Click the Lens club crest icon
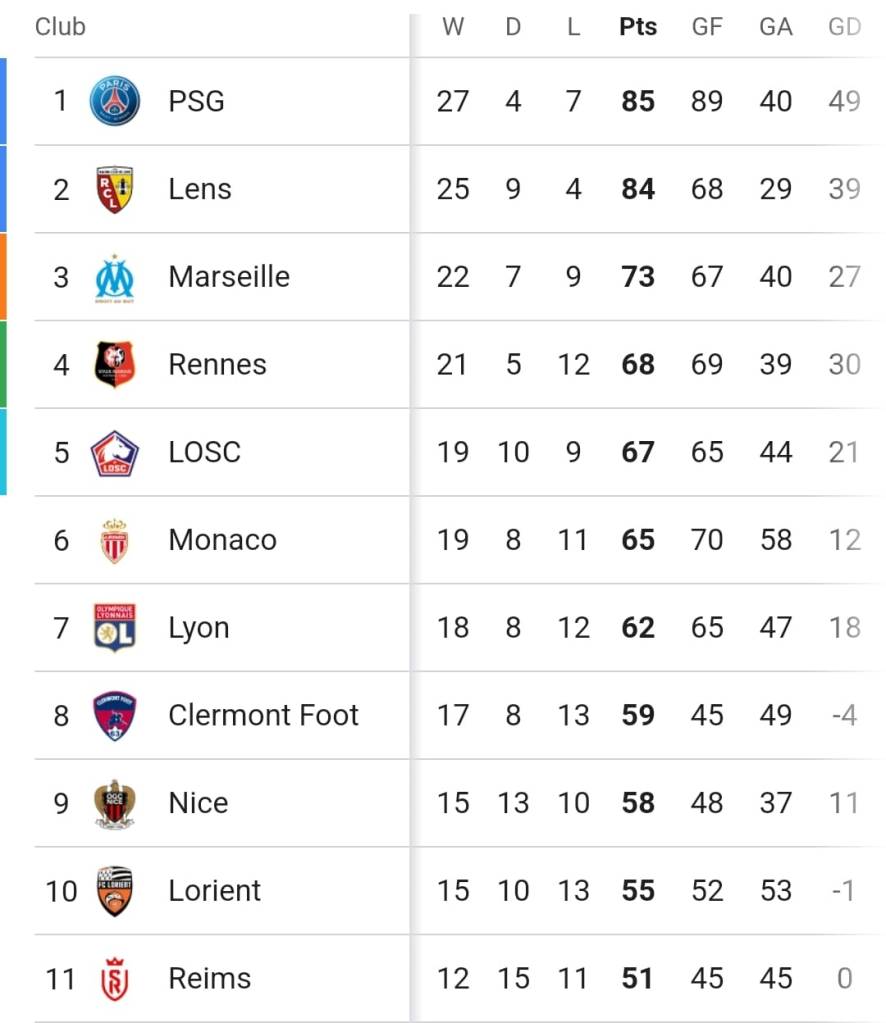This screenshot has width=886, height=1023. (x=114, y=189)
